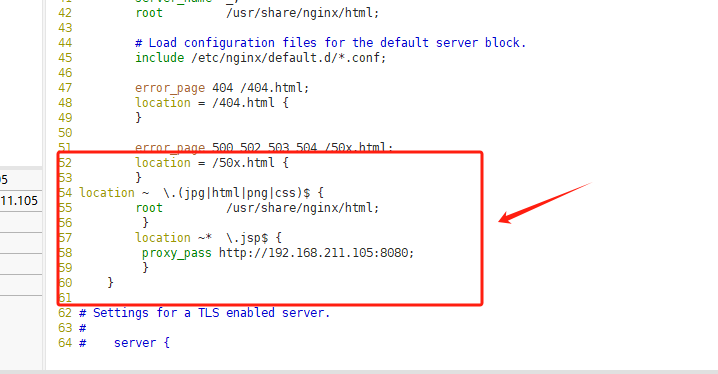Viewport: 718px width, 374px height.
Task: Click line number 48 in the gutter
Action: click(65, 103)
